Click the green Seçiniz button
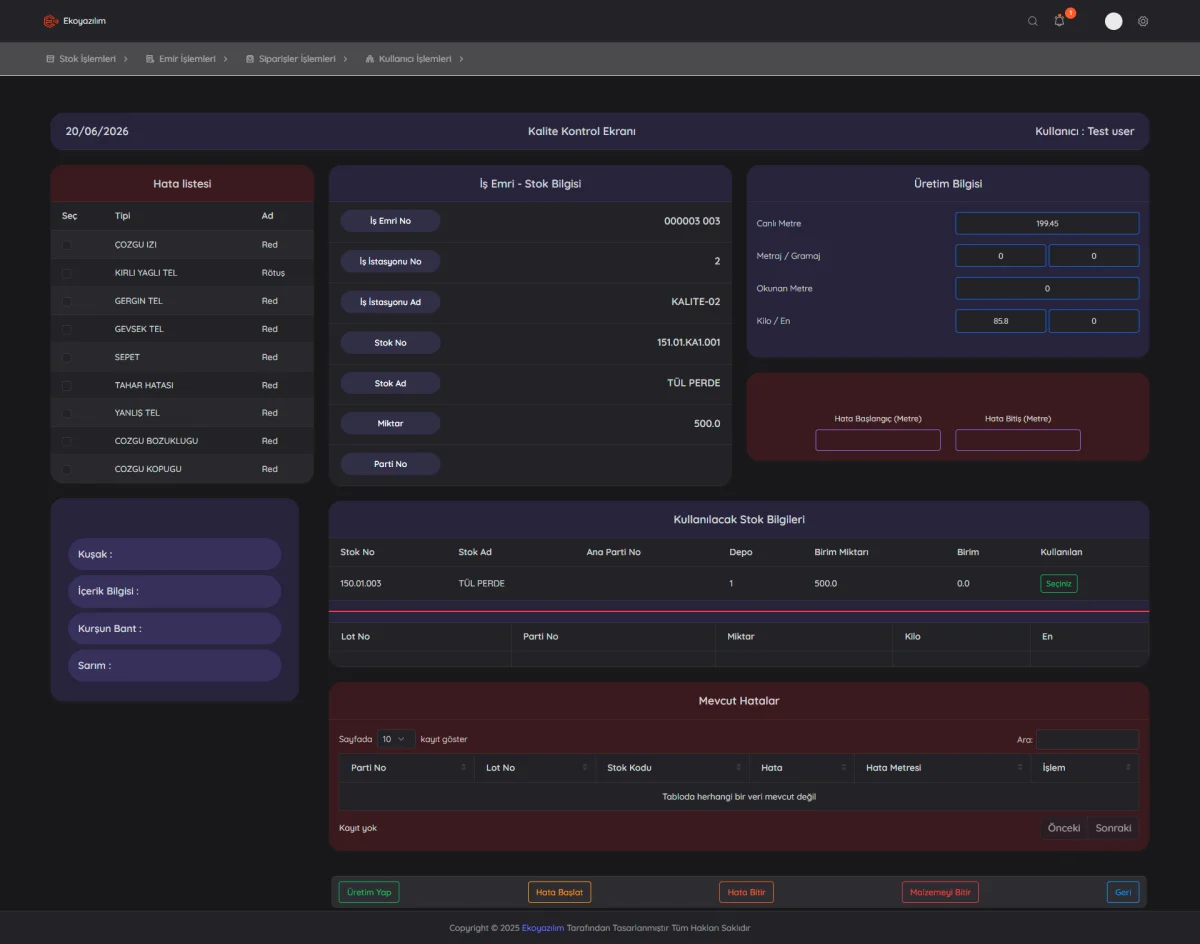Viewport: 1200px width, 944px height. tap(1059, 583)
